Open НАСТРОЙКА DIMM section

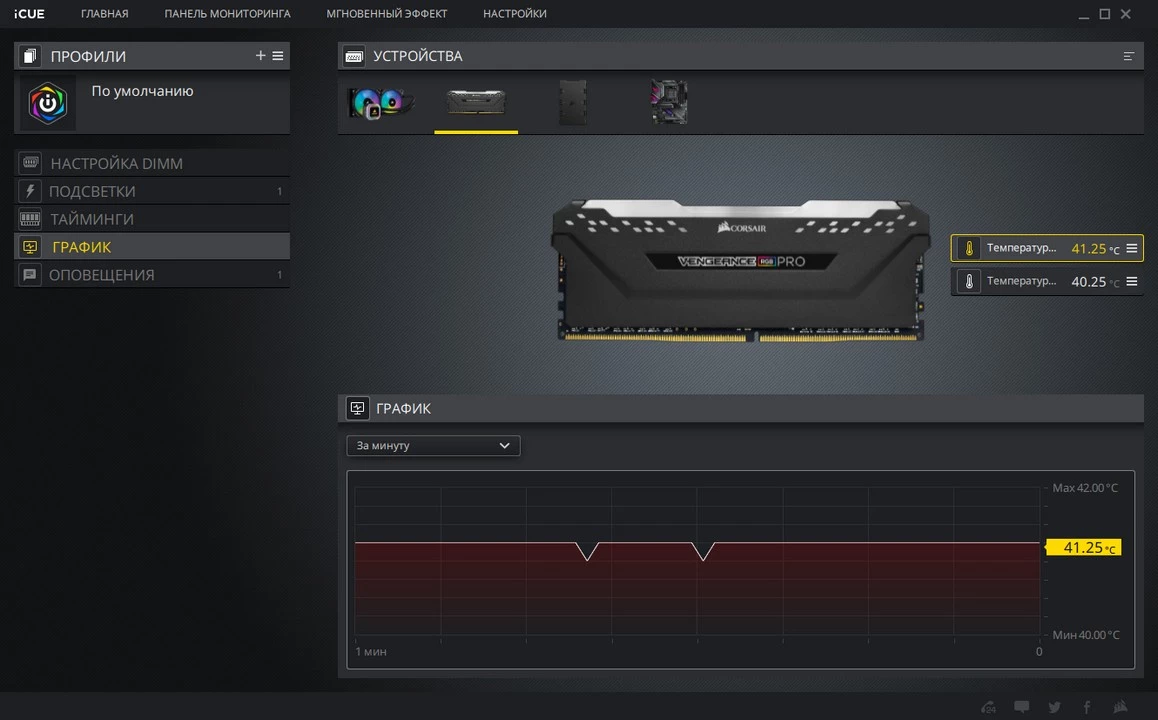tap(151, 163)
